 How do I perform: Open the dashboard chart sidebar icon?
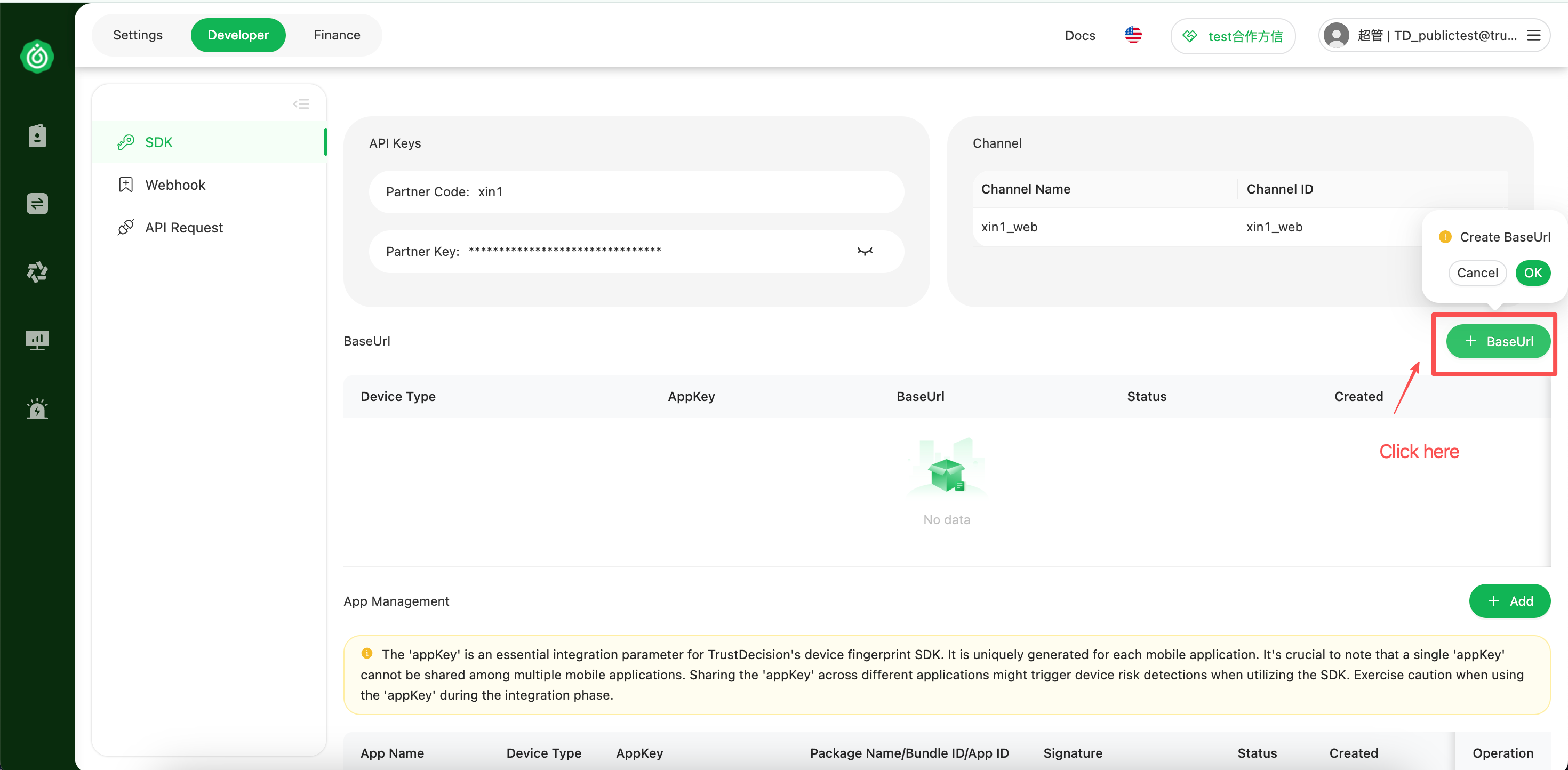point(37,340)
